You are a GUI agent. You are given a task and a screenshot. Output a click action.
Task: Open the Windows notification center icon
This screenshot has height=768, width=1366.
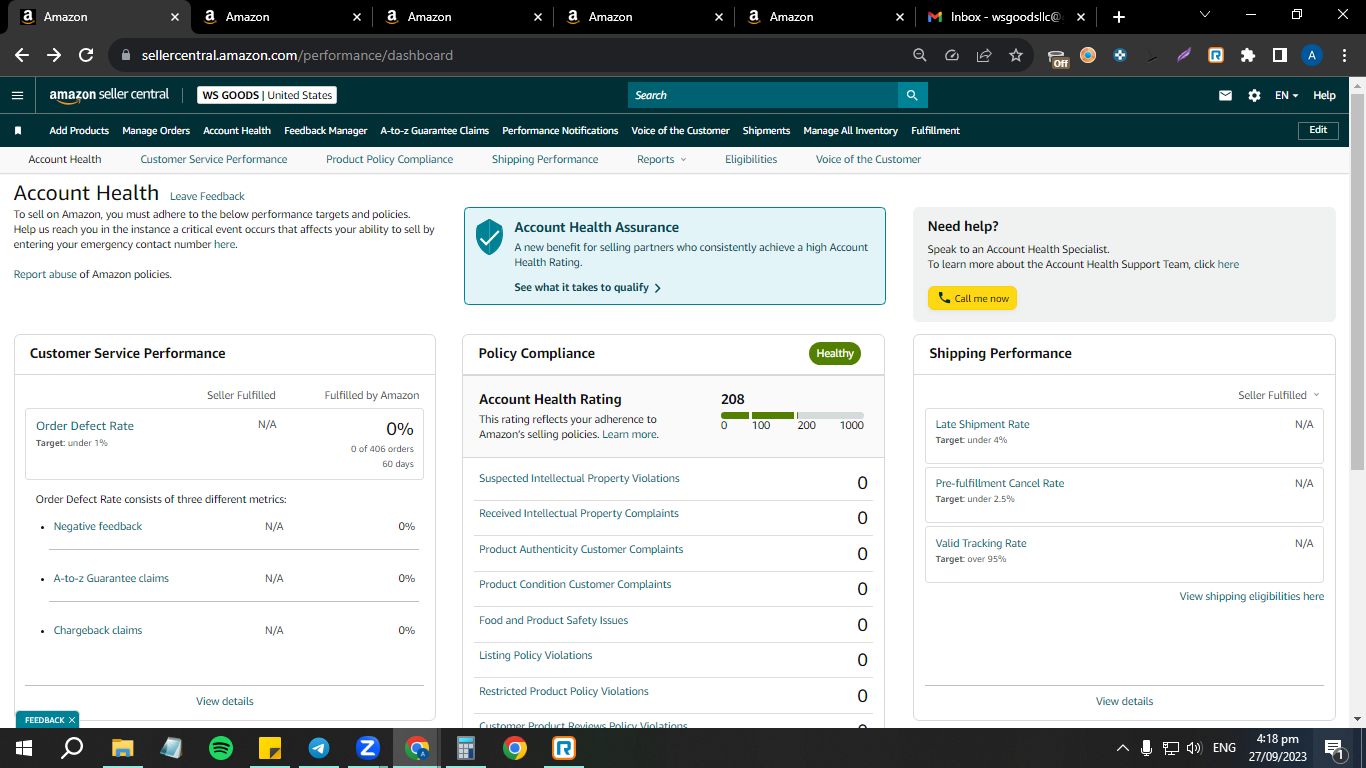pos(1333,747)
